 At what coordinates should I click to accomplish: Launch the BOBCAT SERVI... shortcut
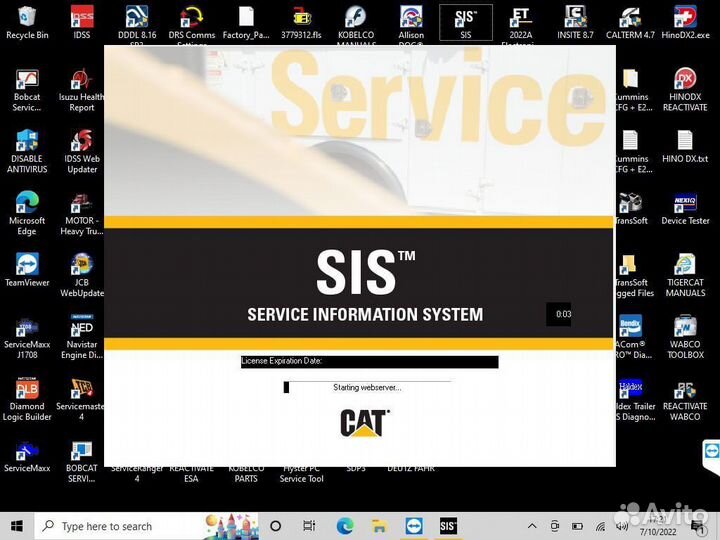pos(82,462)
